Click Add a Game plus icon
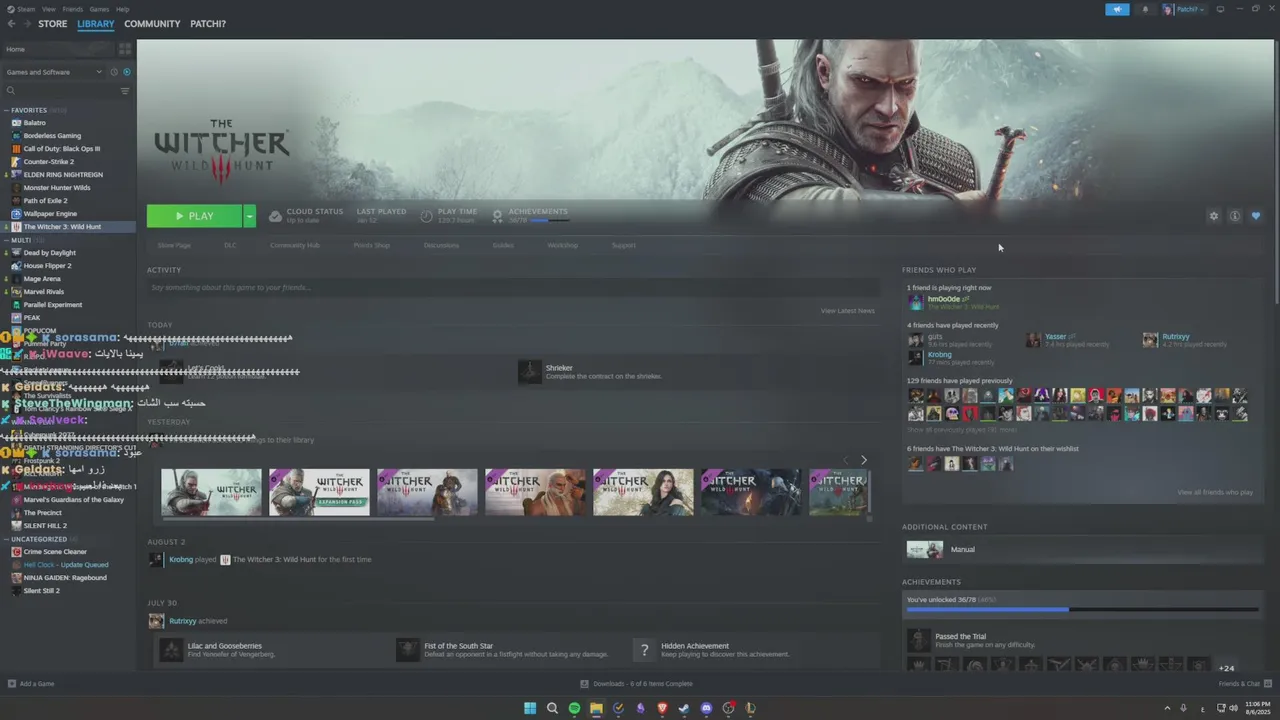1280x720 pixels. click(x=12, y=684)
